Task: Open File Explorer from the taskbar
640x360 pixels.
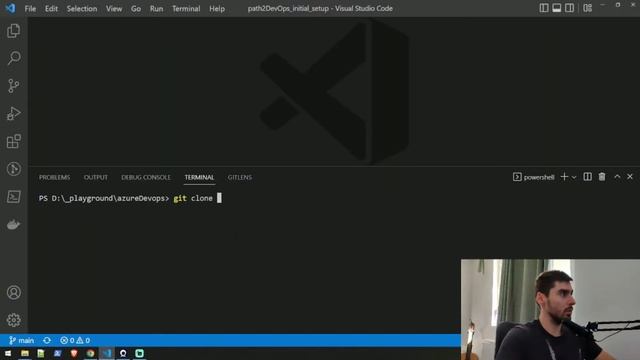Action: (x=25, y=353)
